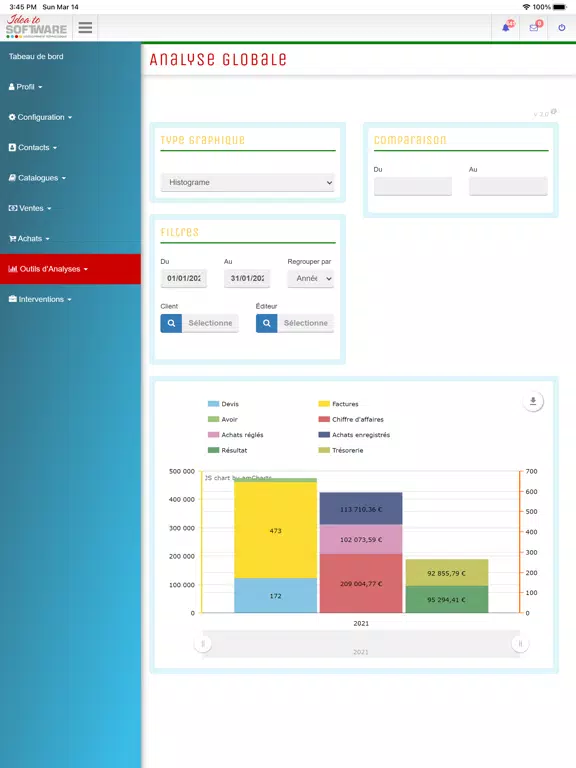Click the Comparaison Au date field

tap(508, 187)
